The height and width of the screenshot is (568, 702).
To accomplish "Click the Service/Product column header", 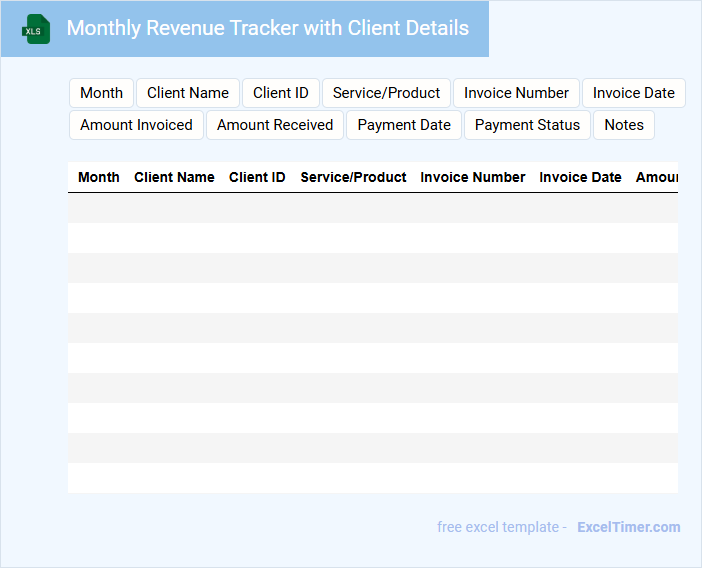I will tap(353, 177).
